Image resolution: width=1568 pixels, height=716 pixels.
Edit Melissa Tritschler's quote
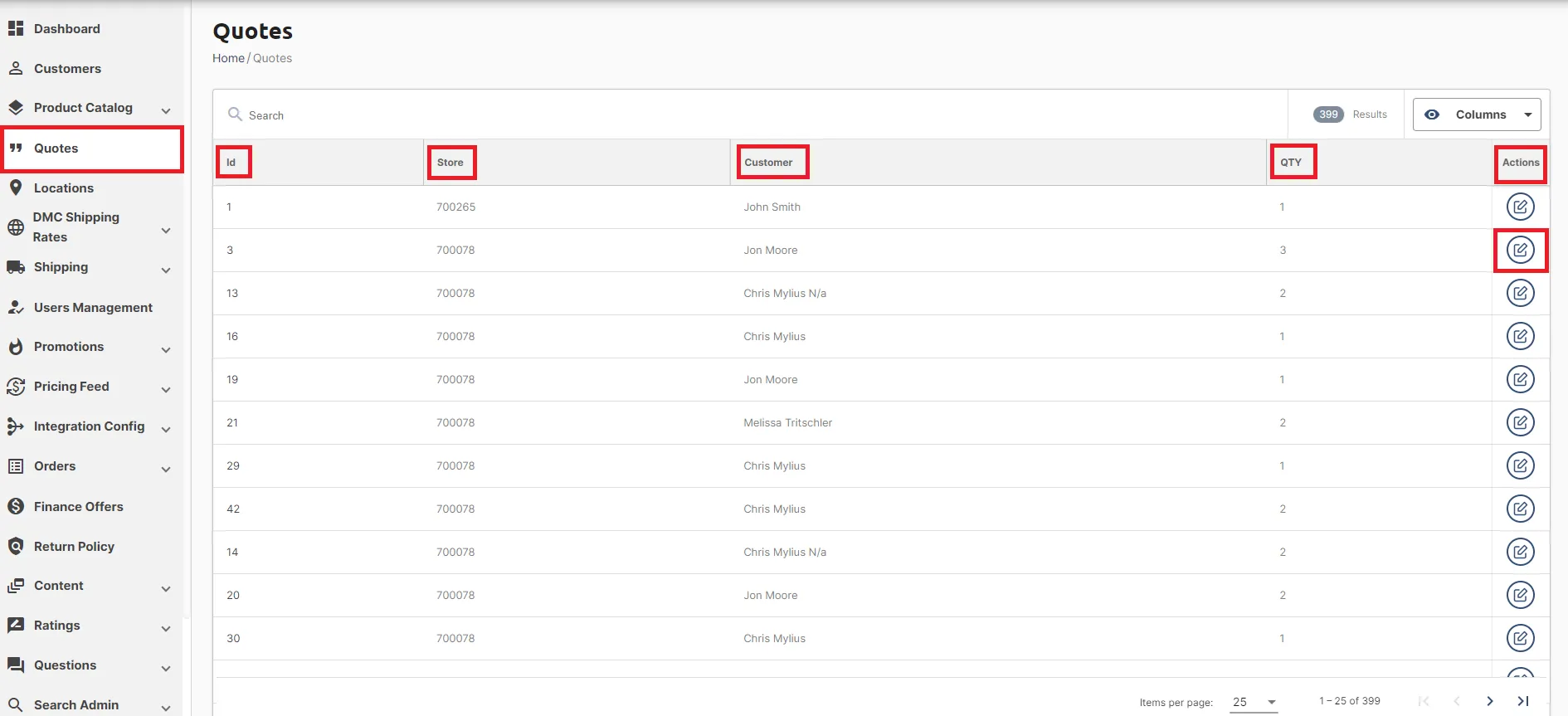click(x=1520, y=422)
